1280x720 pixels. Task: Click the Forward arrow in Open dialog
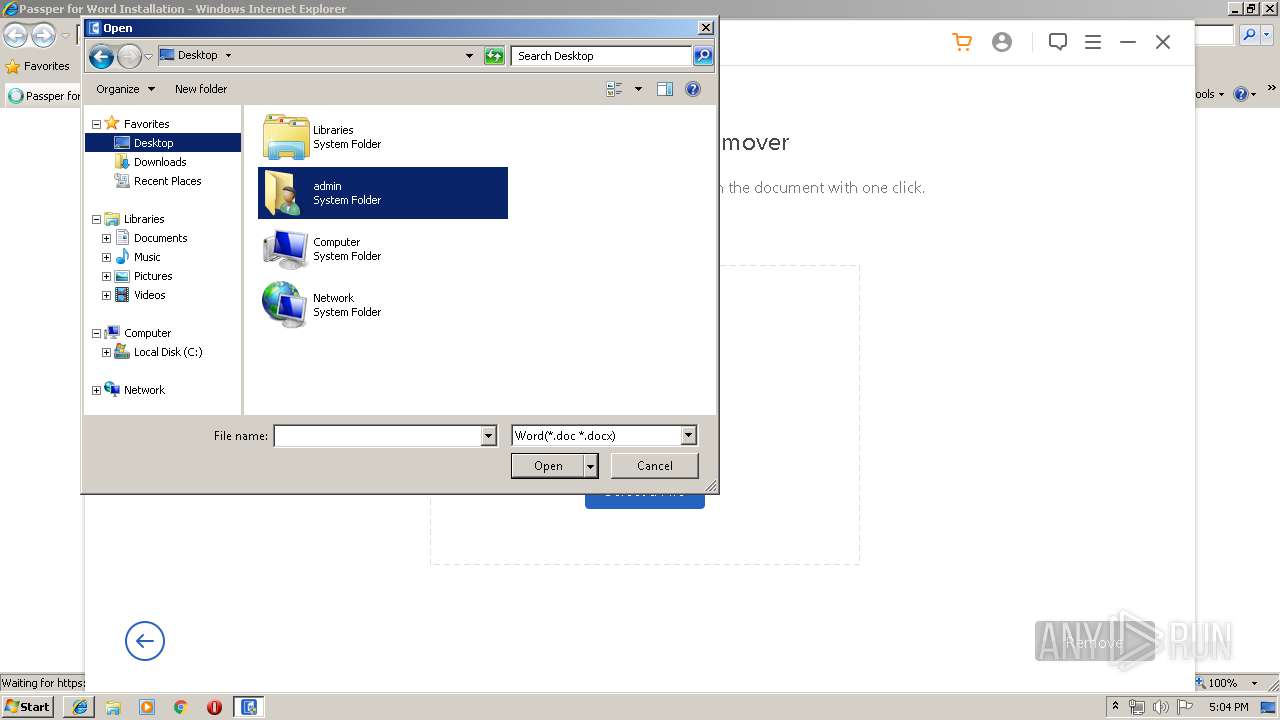click(x=129, y=56)
